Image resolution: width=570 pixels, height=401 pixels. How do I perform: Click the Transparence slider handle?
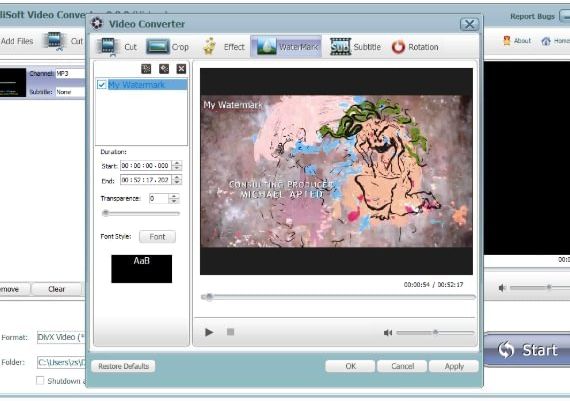coord(105,213)
